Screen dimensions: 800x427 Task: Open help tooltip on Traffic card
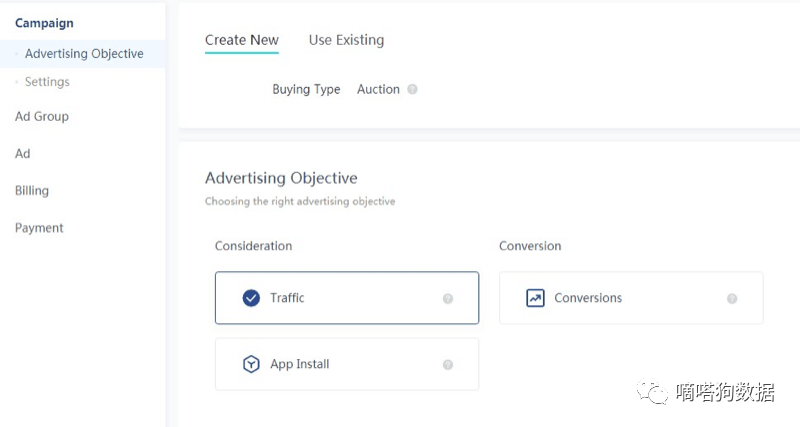[448, 298]
